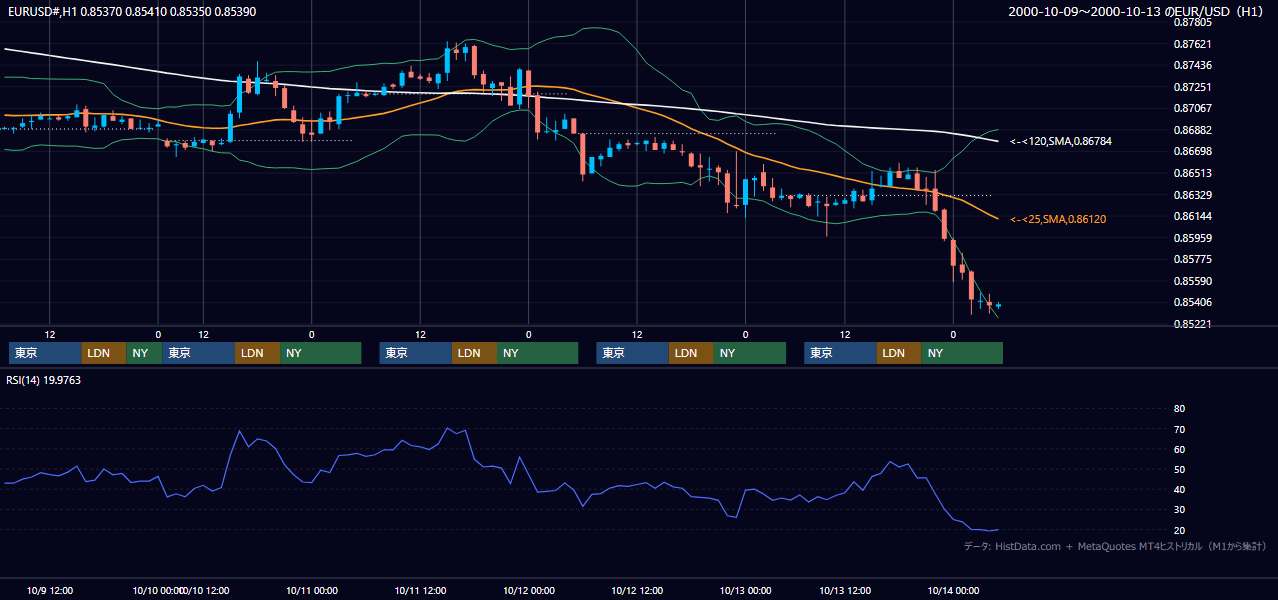Click RSI scale value 80

[1179, 409]
